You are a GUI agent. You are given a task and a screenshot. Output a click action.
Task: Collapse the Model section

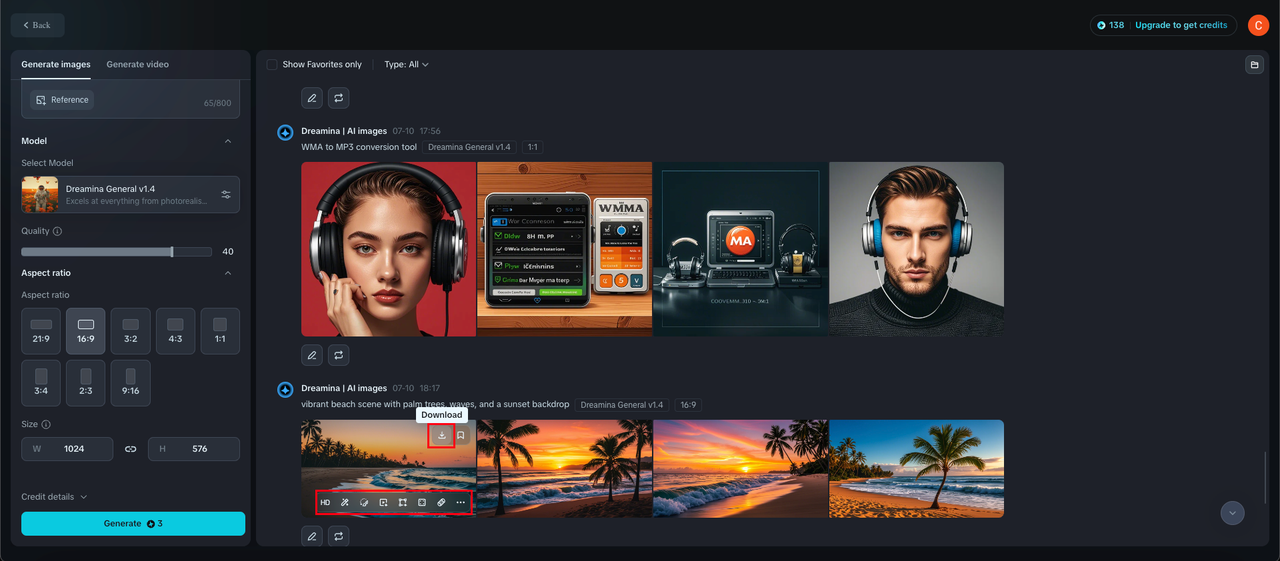point(227,141)
